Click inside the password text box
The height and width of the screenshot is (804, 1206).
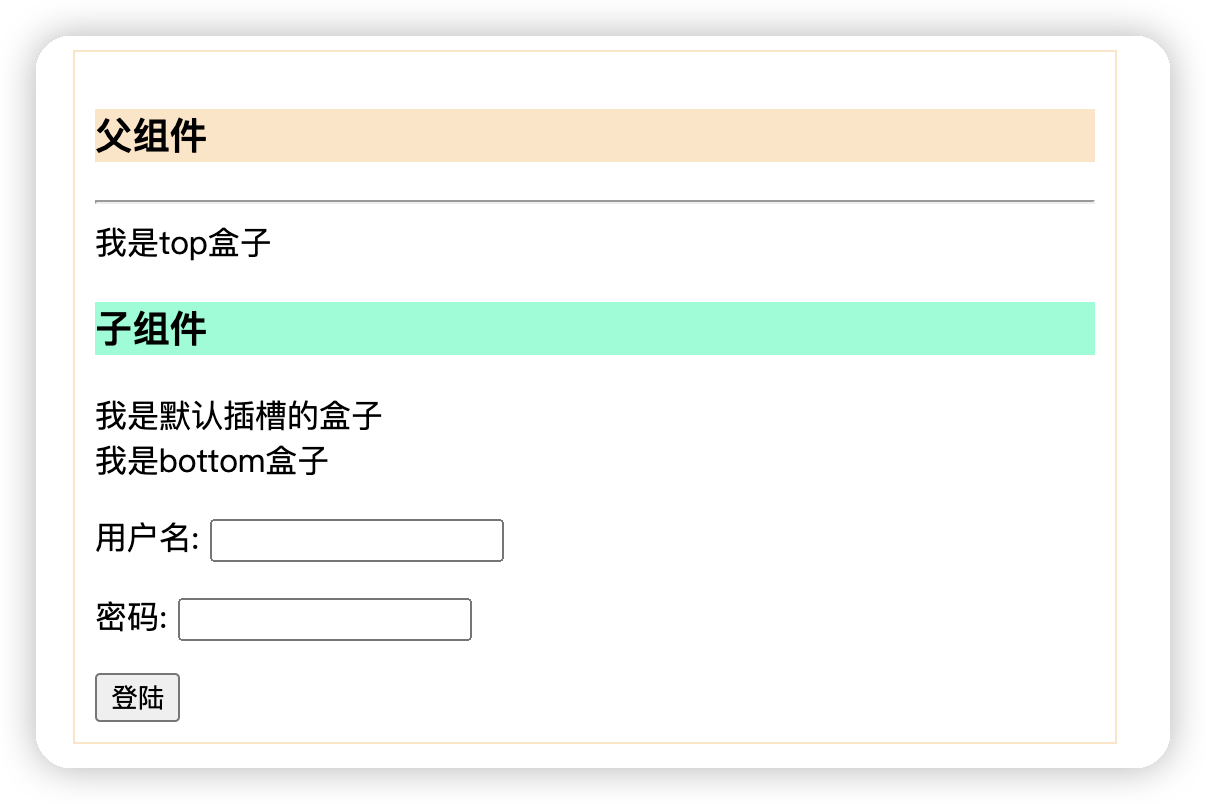pos(324,619)
